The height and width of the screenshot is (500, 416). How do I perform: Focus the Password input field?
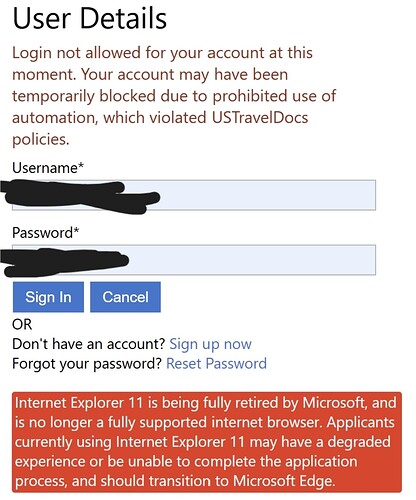point(194,260)
